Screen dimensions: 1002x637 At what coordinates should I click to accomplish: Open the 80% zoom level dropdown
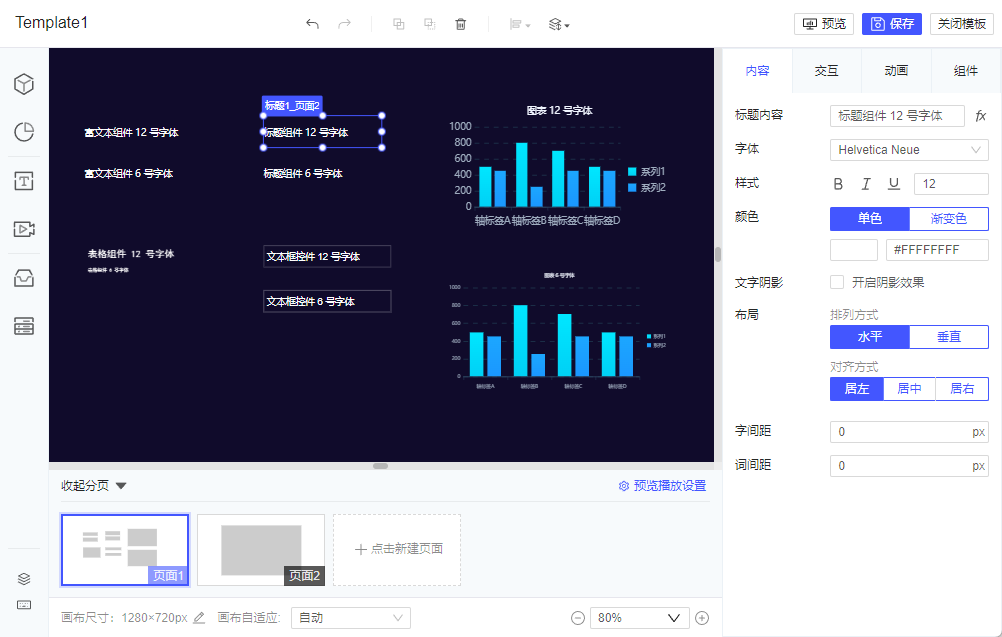point(640,618)
